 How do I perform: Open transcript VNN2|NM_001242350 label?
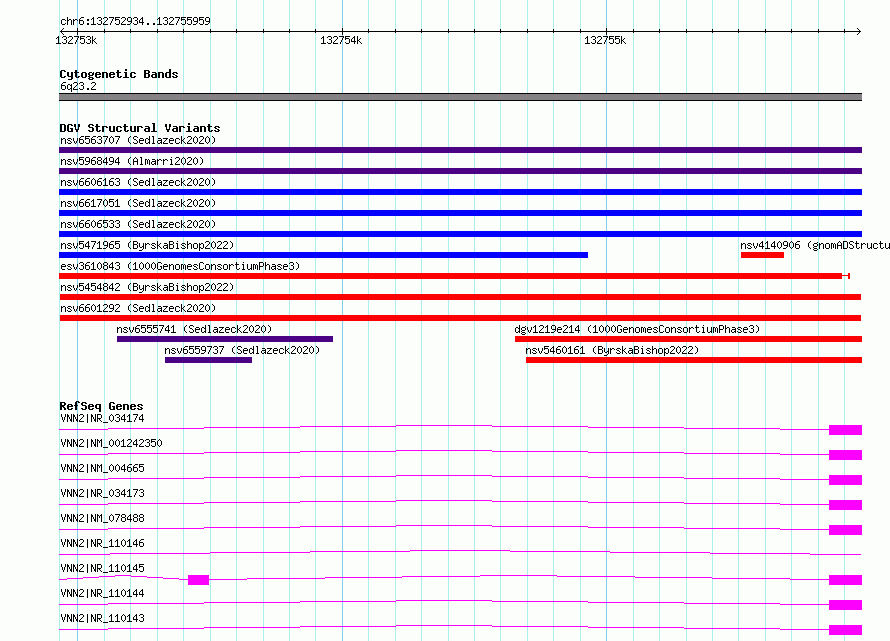pyautogui.click(x=111, y=443)
